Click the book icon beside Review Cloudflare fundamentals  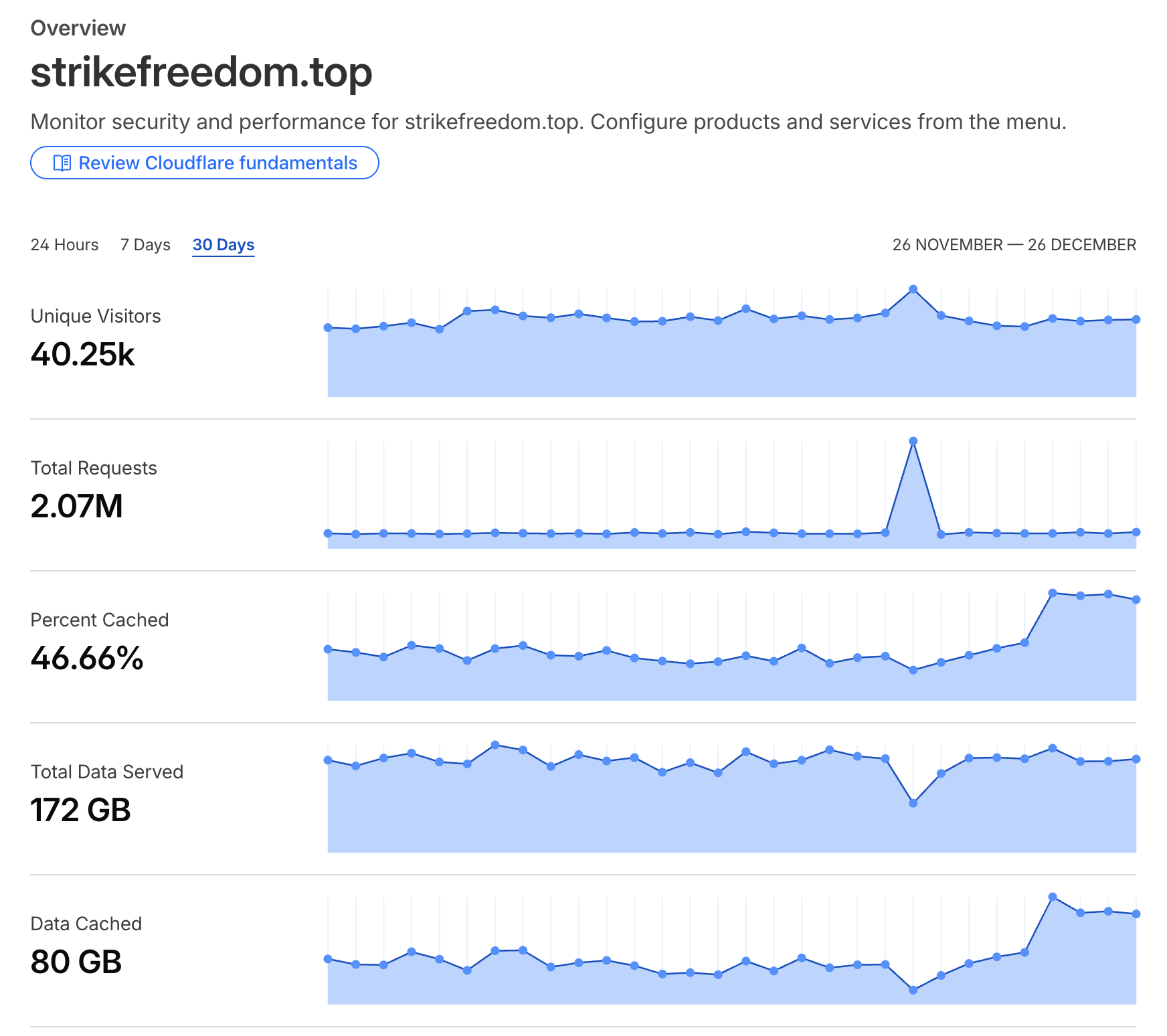62,163
